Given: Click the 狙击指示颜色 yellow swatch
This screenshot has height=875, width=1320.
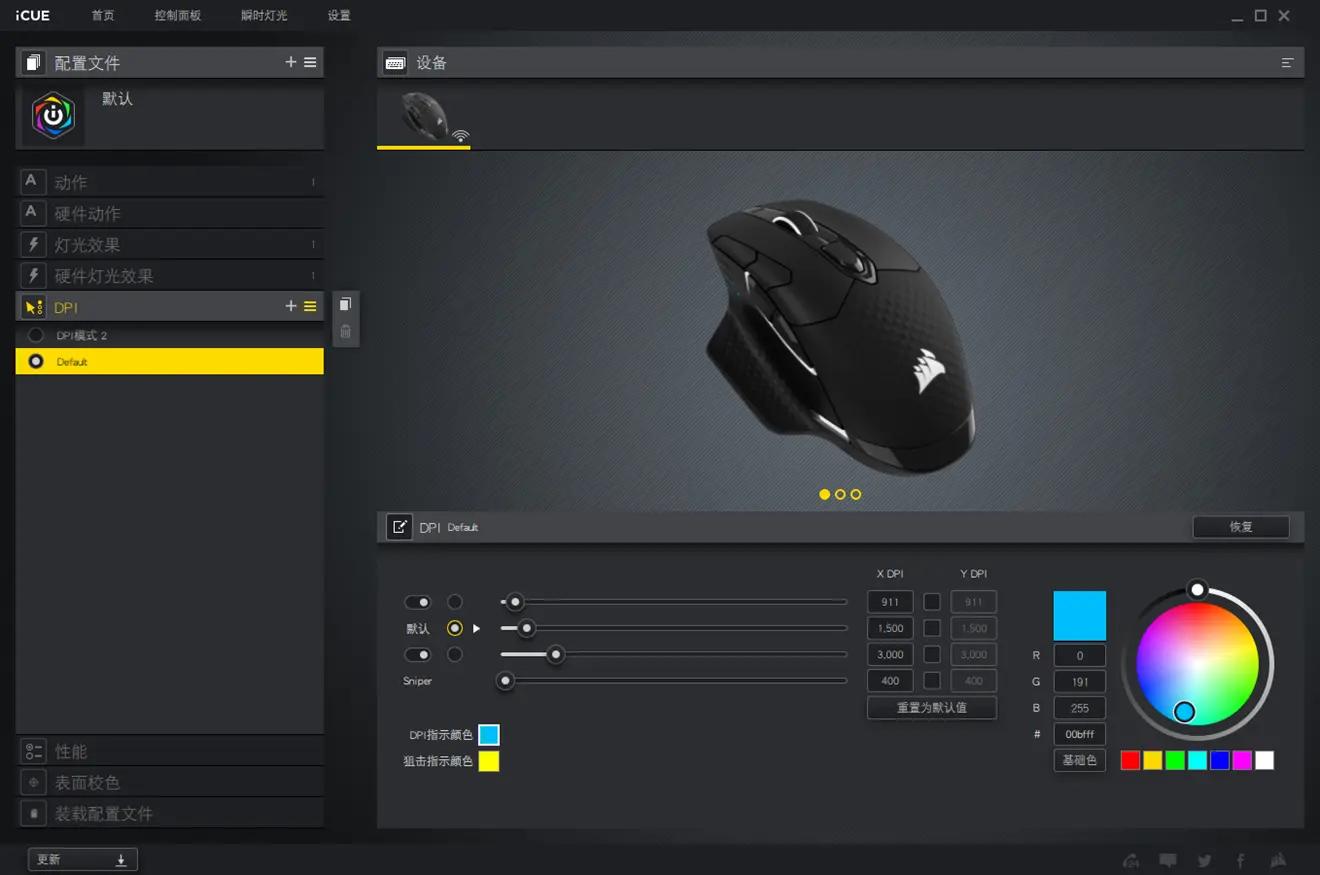Looking at the screenshot, I should tap(488, 761).
